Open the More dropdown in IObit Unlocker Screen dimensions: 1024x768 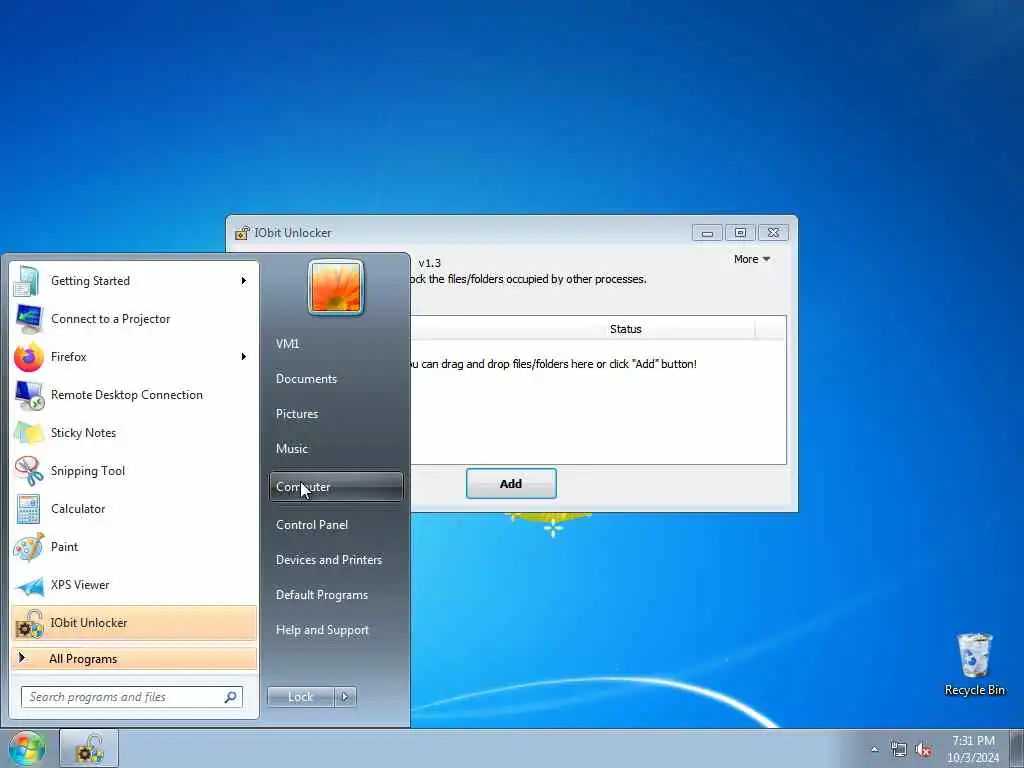[x=752, y=259]
